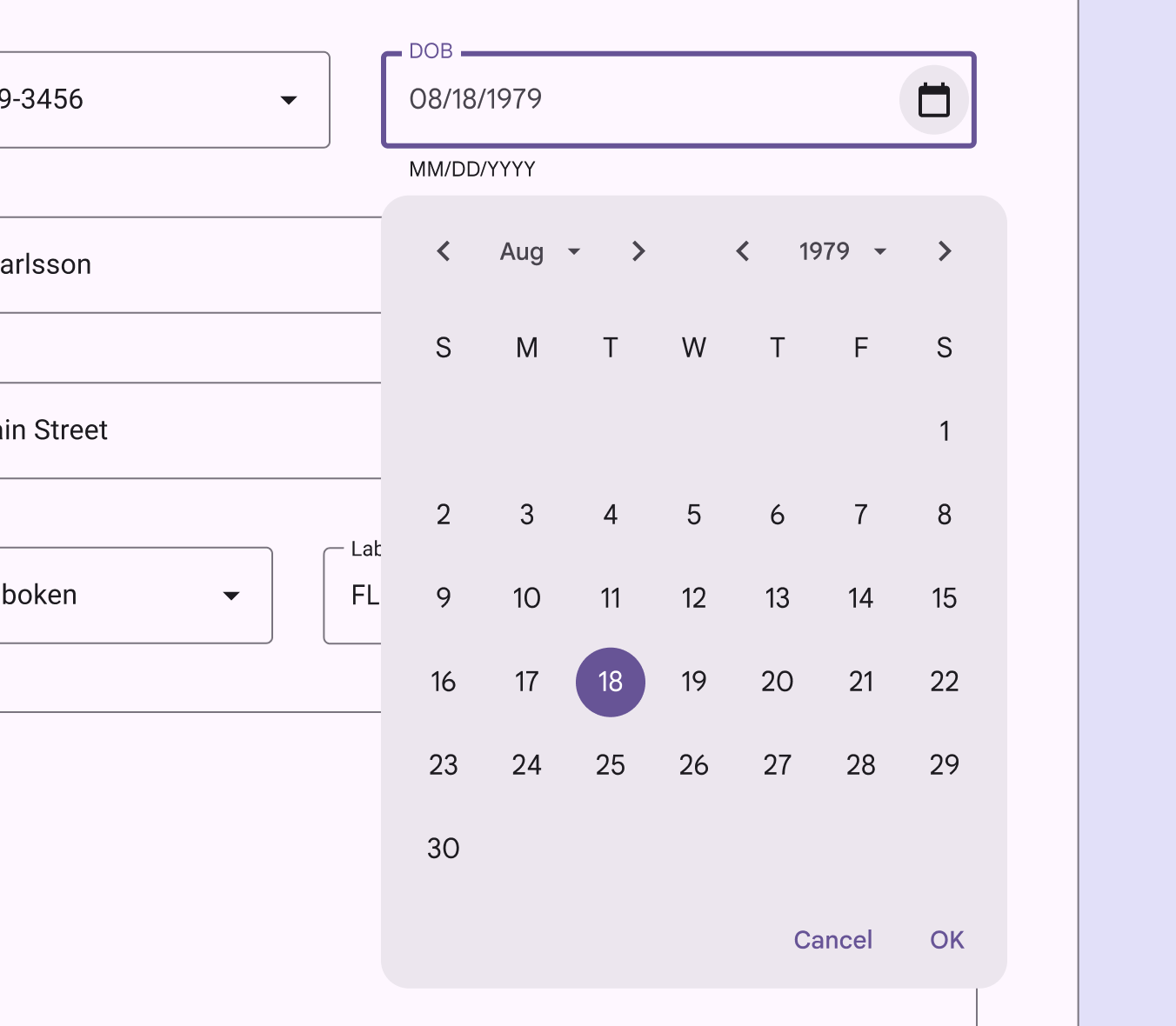This screenshot has width=1176, height=1026.
Task: Pick day 12 in the date picker
Action: click(x=694, y=598)
